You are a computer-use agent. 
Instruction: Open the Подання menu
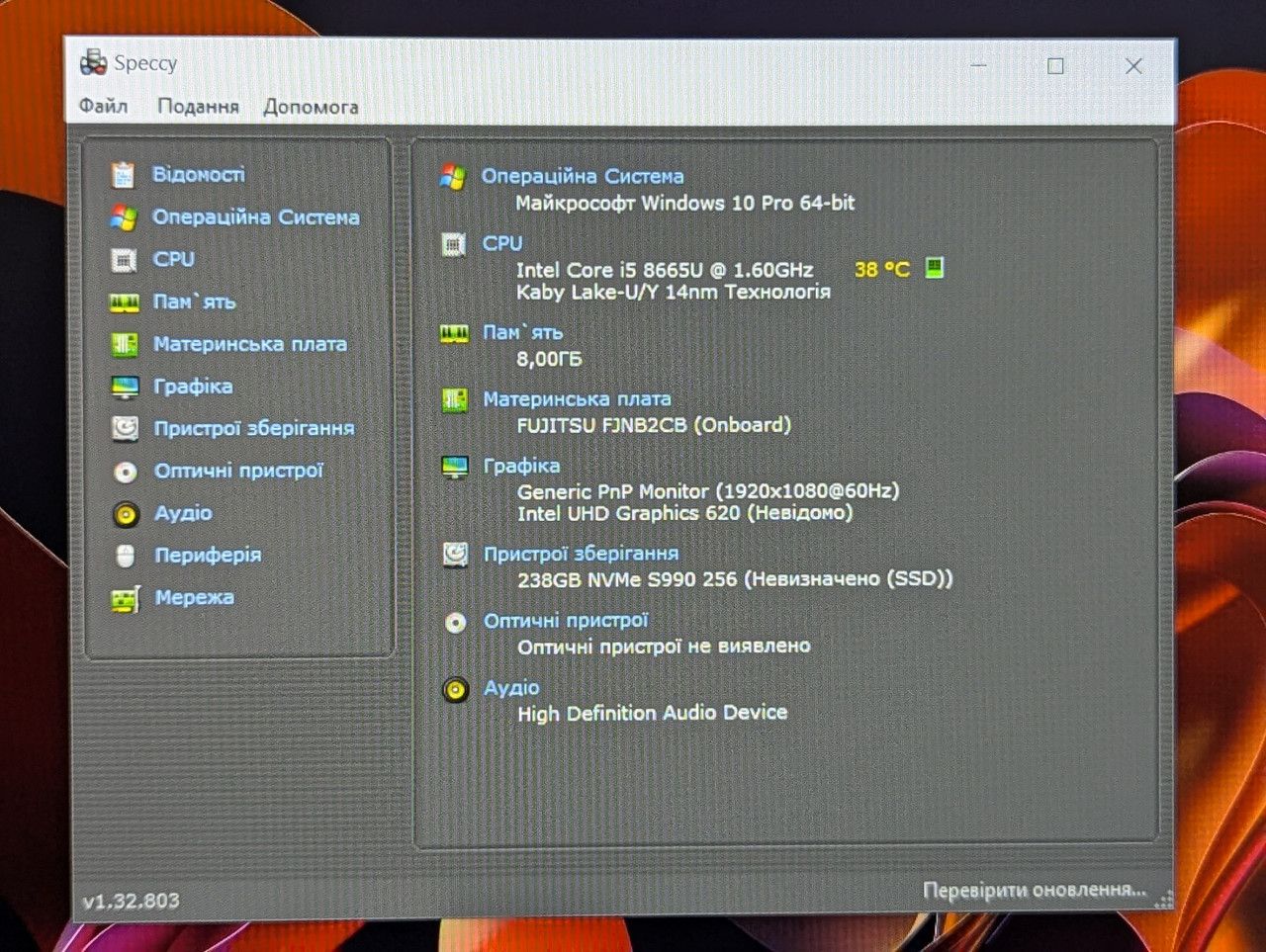(198, 107)
